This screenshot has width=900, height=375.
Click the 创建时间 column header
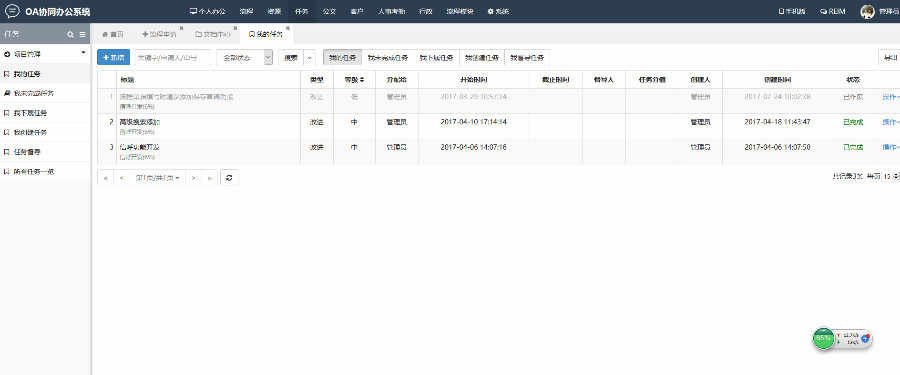778,80
